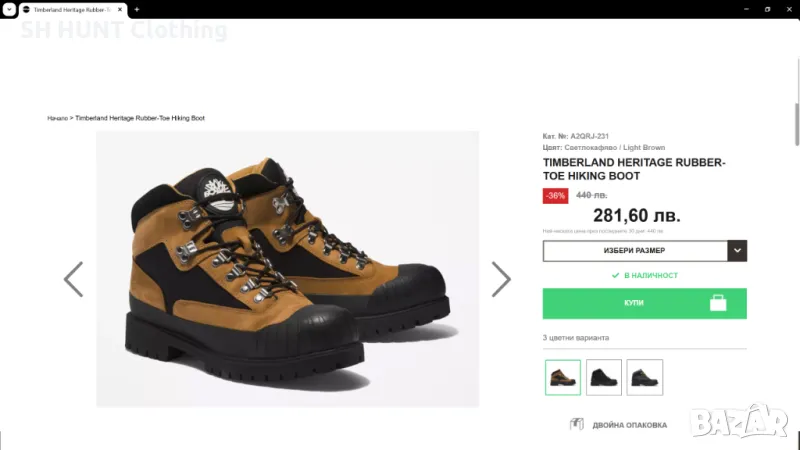800x450 pixels.
Task: Switch to the Timberland Heritage Rubber tab
Action: [70, 9]
